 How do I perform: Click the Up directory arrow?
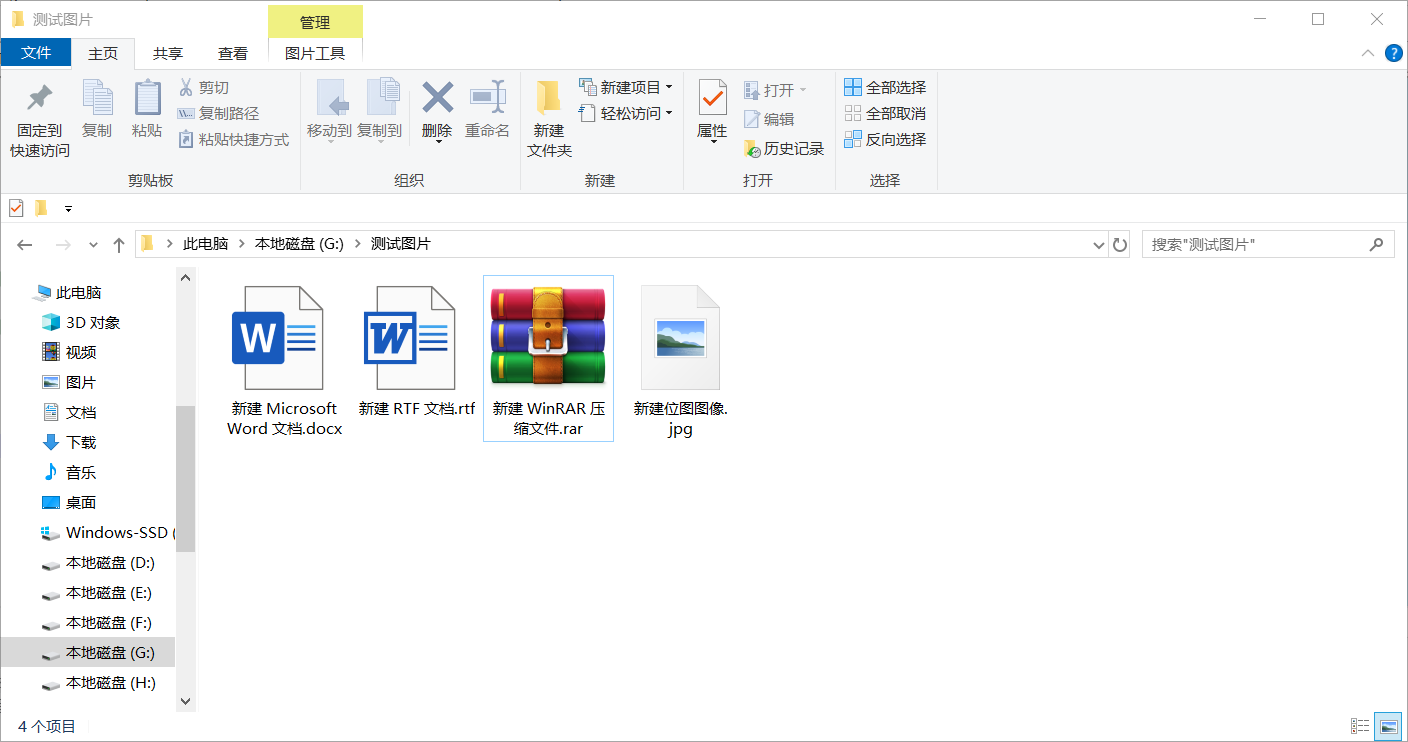click(119, 244)
